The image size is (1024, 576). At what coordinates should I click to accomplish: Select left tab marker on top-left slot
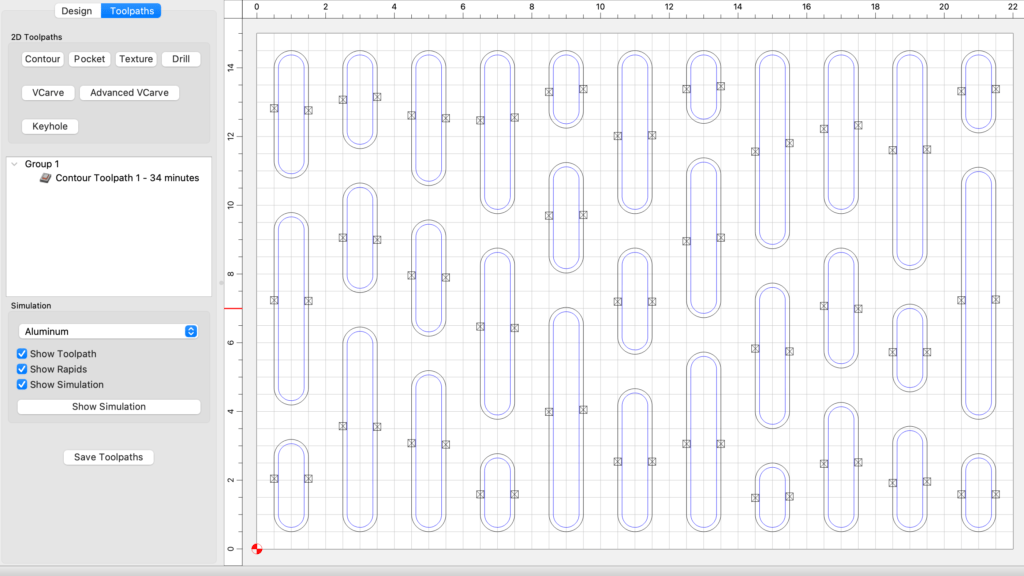click(x=274, y=108)
